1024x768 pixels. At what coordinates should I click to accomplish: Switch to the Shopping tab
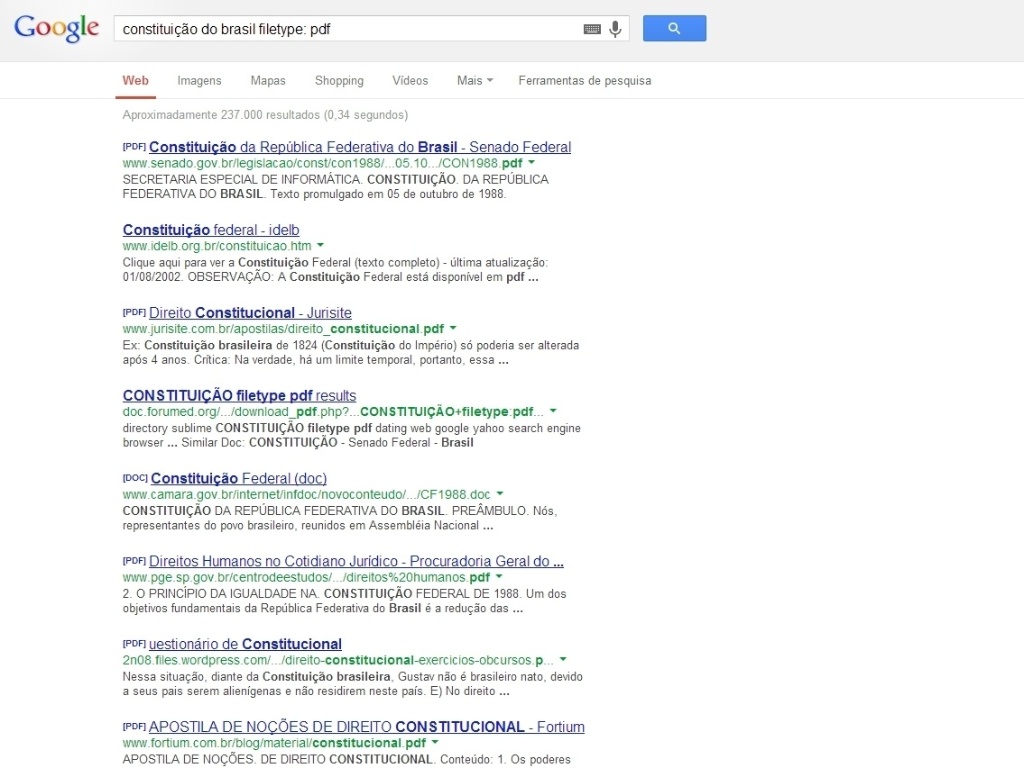339,80
